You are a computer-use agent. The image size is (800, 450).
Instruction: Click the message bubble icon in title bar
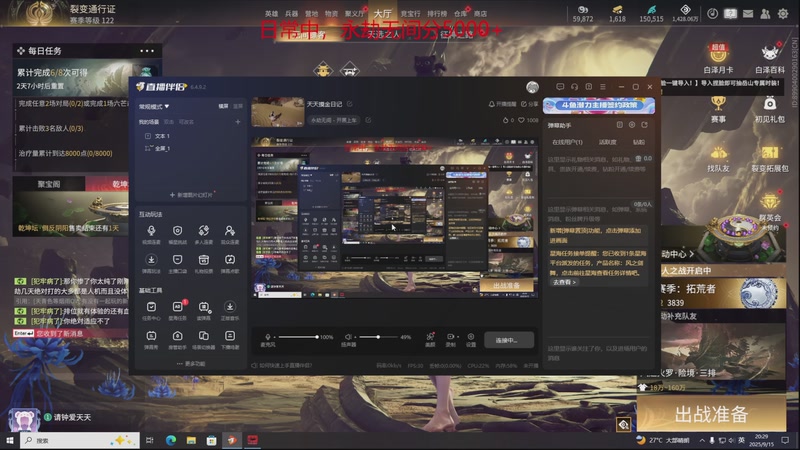point(560,87)
